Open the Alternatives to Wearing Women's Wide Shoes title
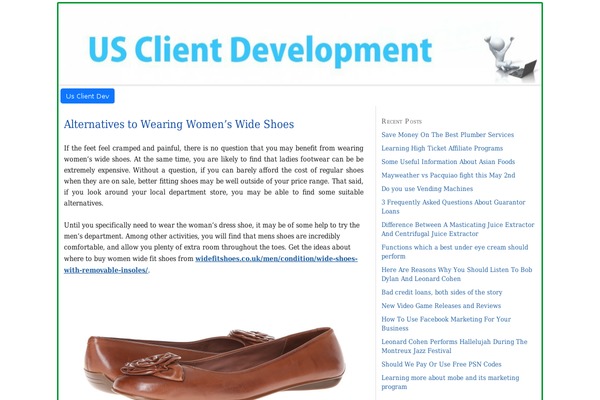Image resolution: width=600 pixels, height=400 pixels. click(179, 124)
